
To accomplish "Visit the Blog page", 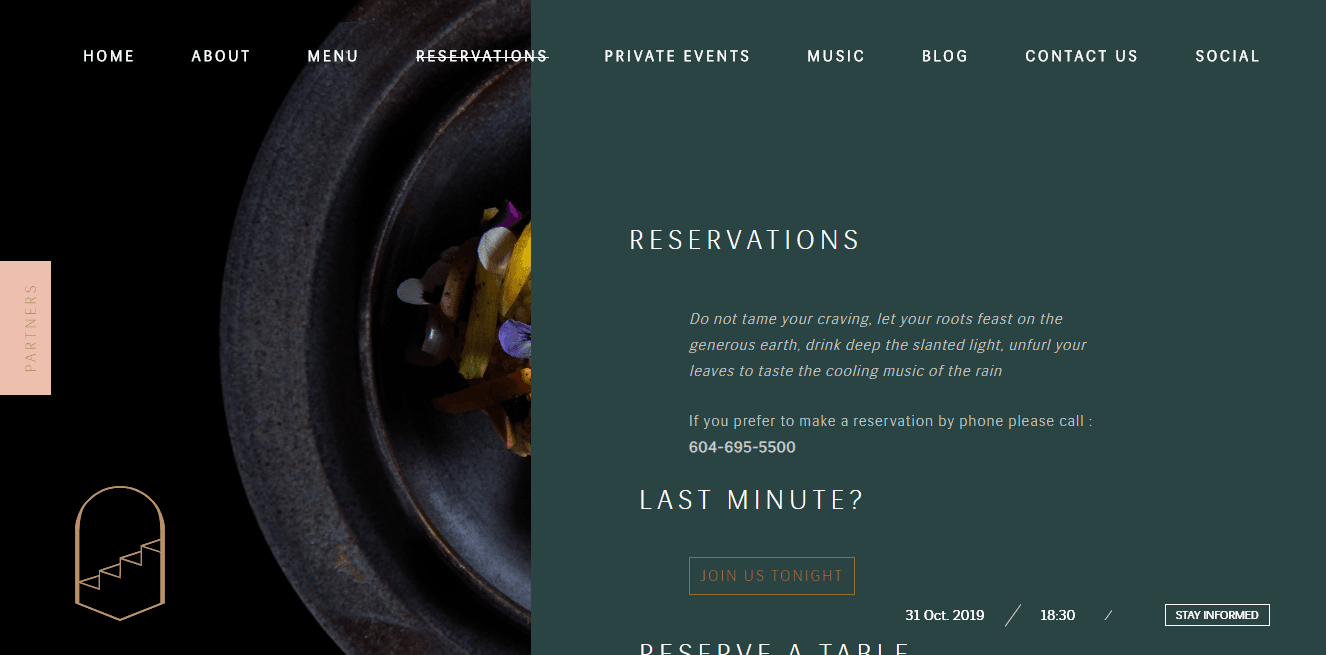I will [x=945, y=56].
